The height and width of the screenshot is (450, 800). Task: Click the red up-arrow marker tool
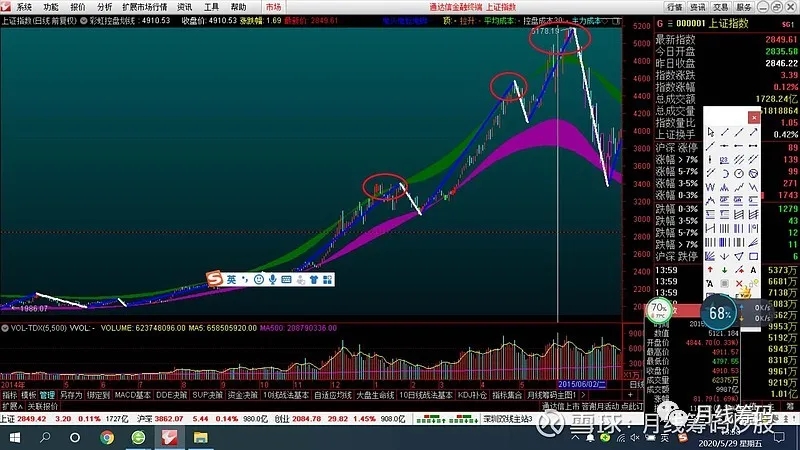point(711,269)
